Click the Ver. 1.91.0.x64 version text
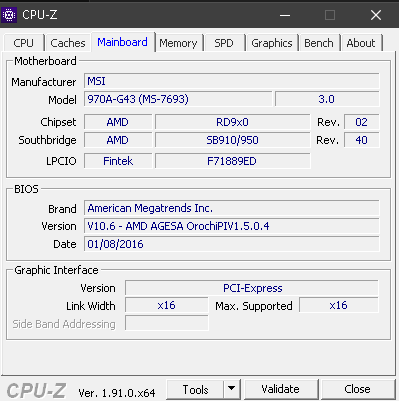Image resolution: width=399 pixels, height=401 pixels. click(x=117, y=393)
